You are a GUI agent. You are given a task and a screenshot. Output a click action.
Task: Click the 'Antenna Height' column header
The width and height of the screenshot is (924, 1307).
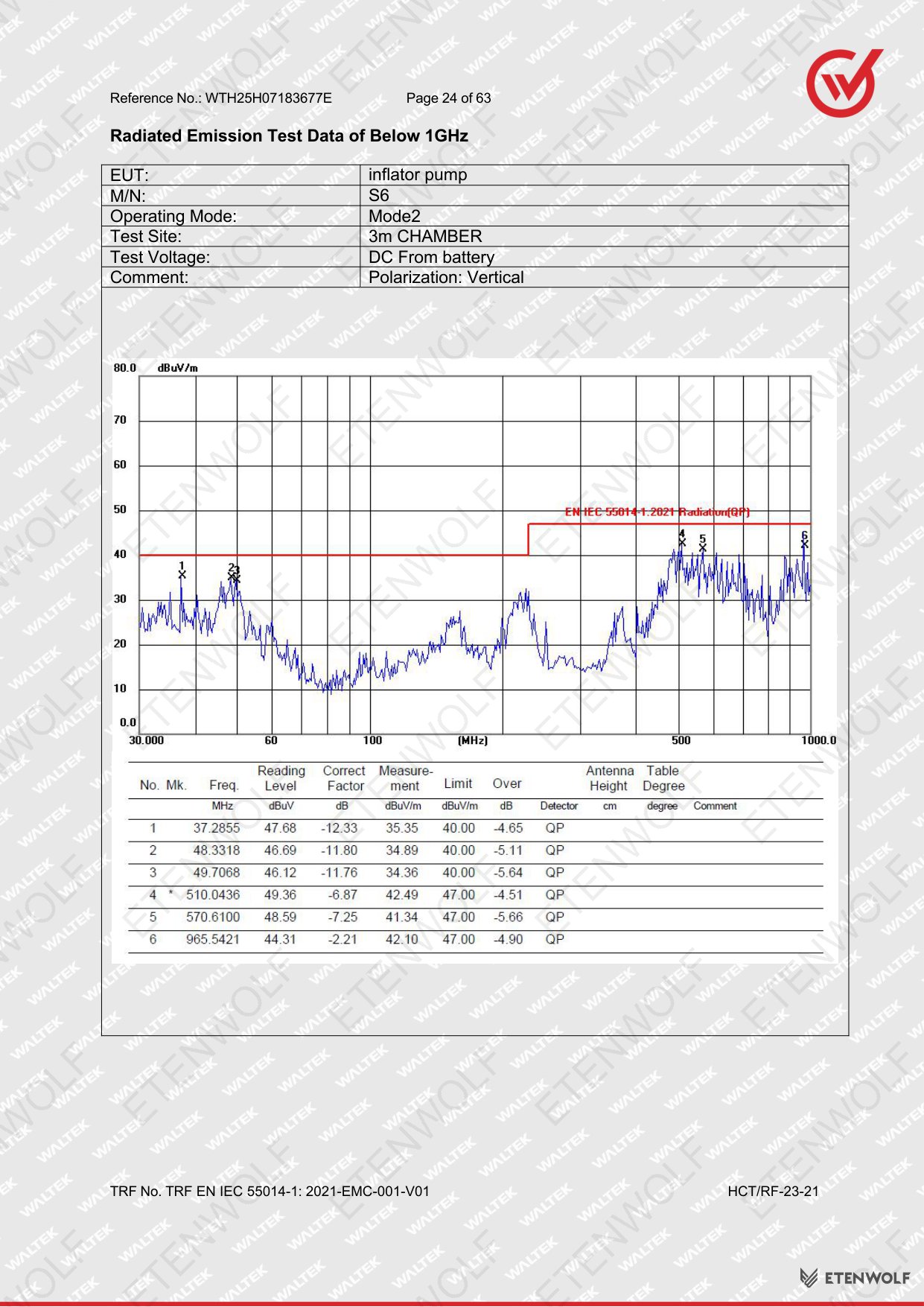tap(610, 778)
